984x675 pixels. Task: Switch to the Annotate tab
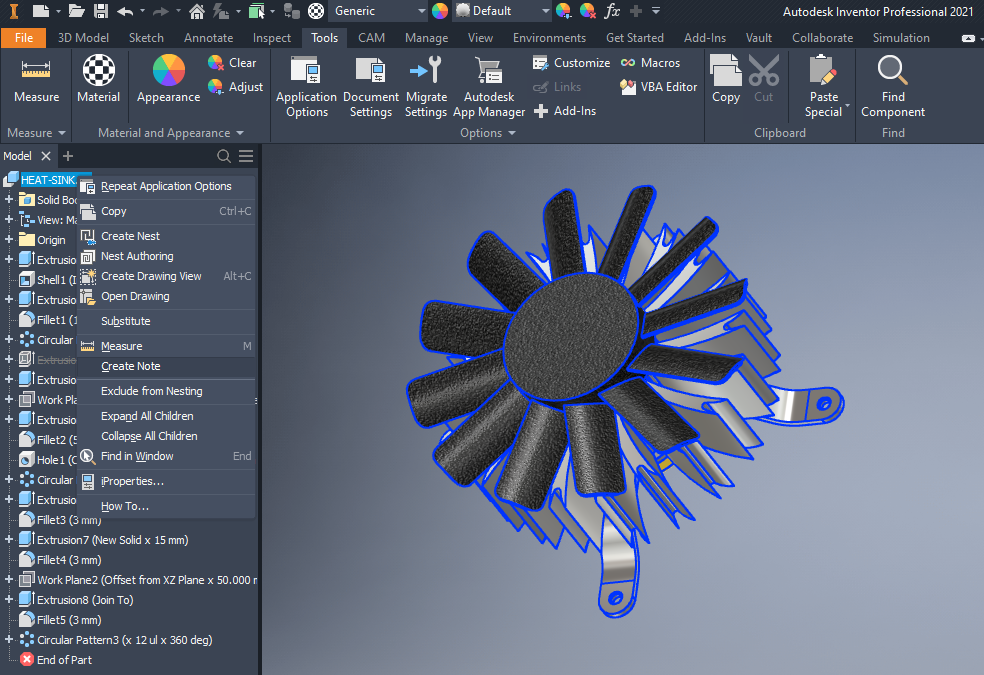click(208, 38)
